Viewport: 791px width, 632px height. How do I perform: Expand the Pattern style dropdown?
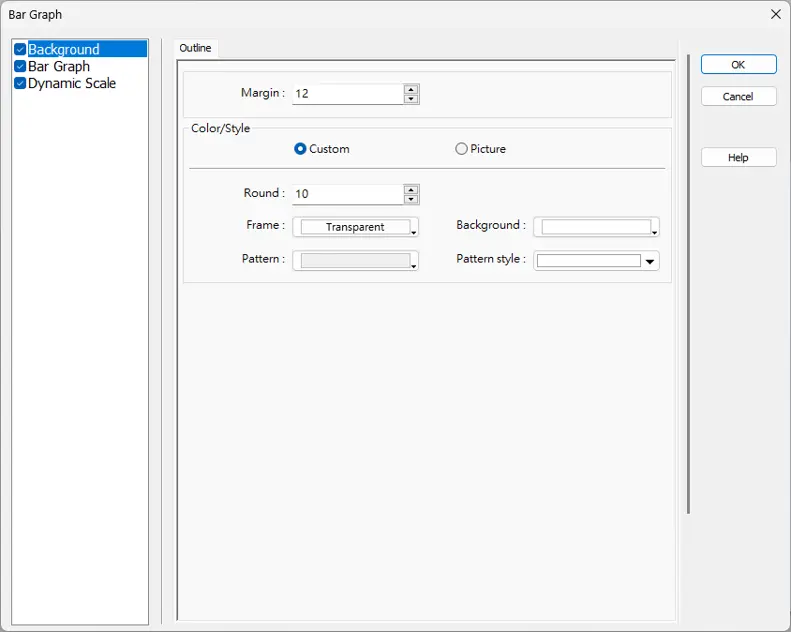click(x=596, y=261)
